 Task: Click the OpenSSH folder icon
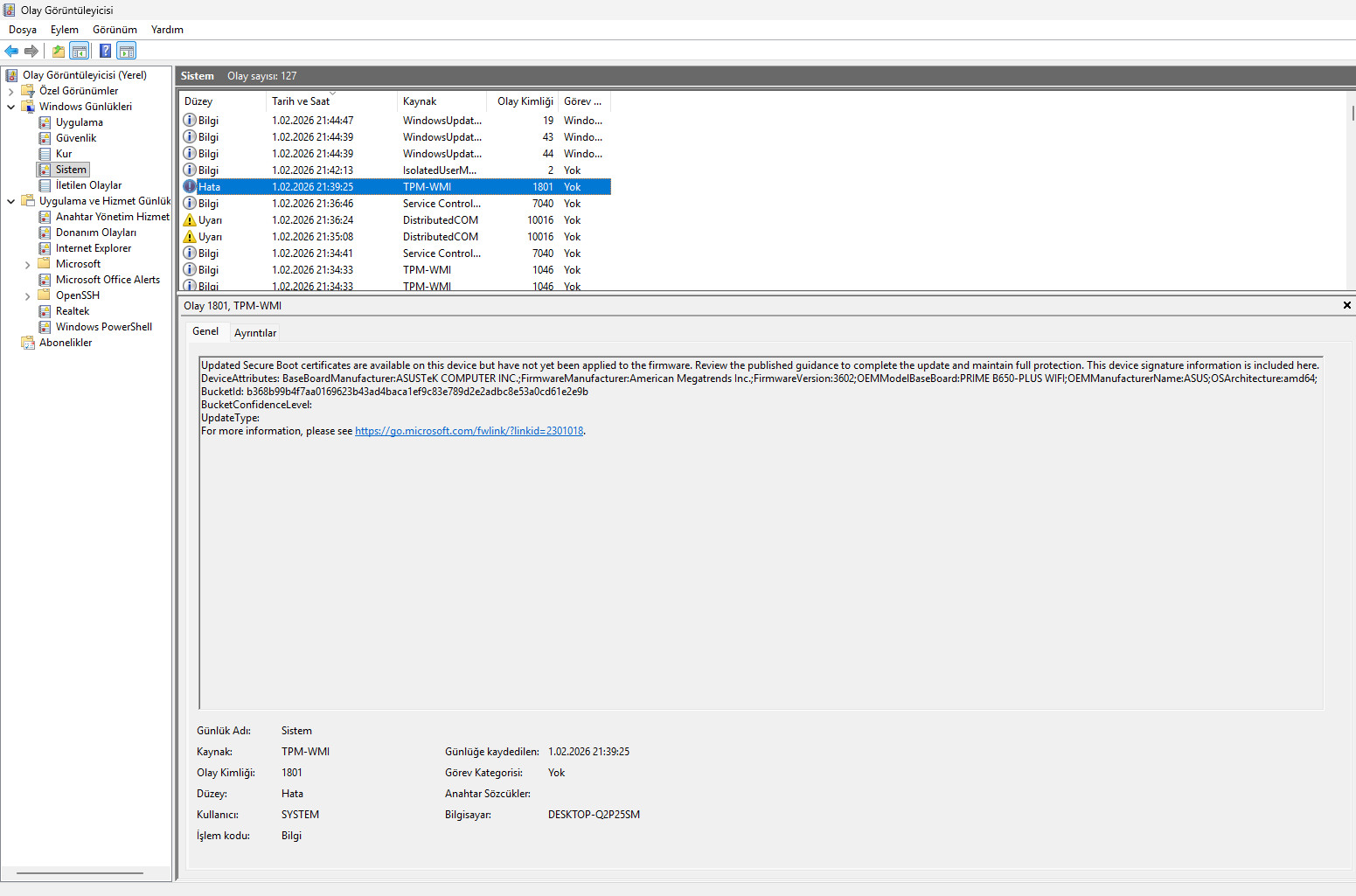point(45,295)
